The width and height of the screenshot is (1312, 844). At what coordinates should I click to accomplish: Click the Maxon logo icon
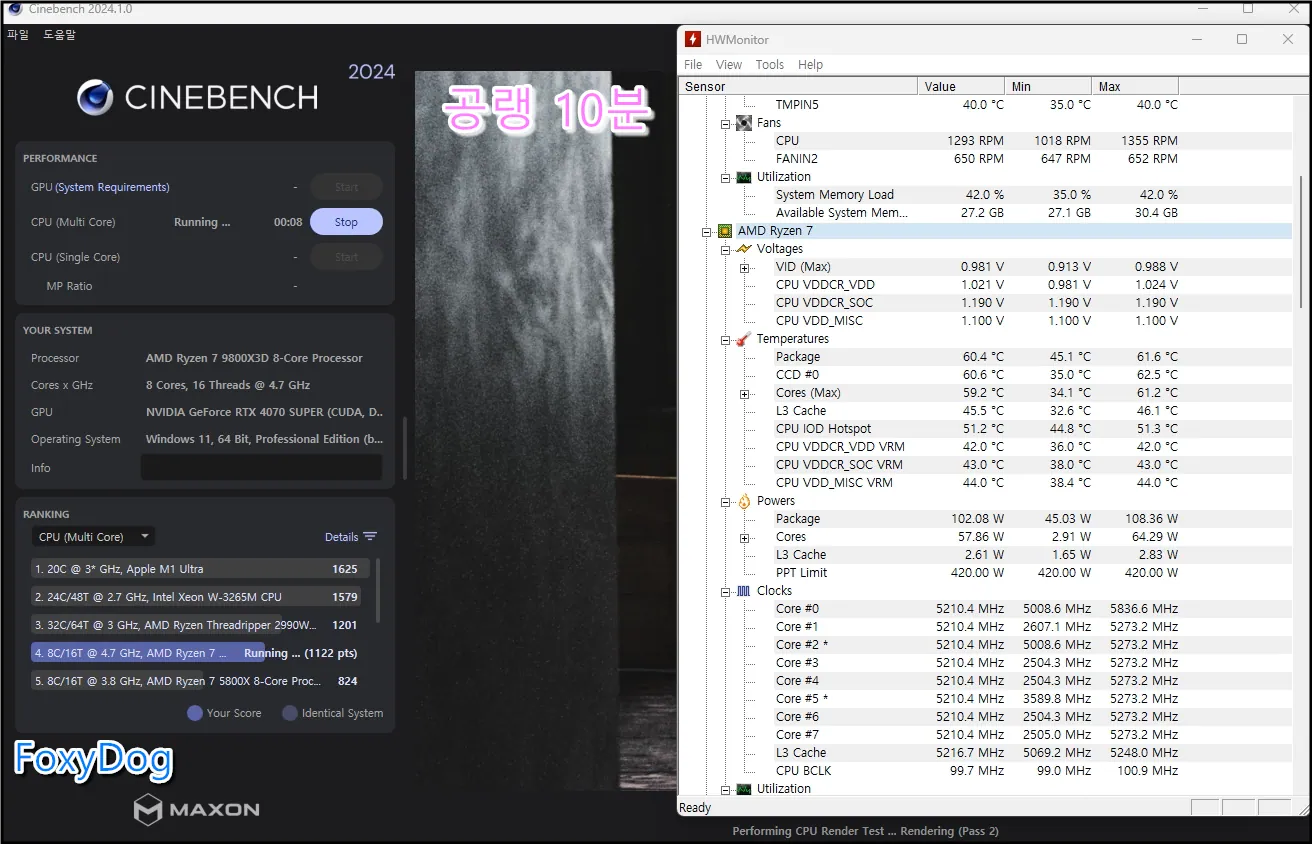point(148,809)
